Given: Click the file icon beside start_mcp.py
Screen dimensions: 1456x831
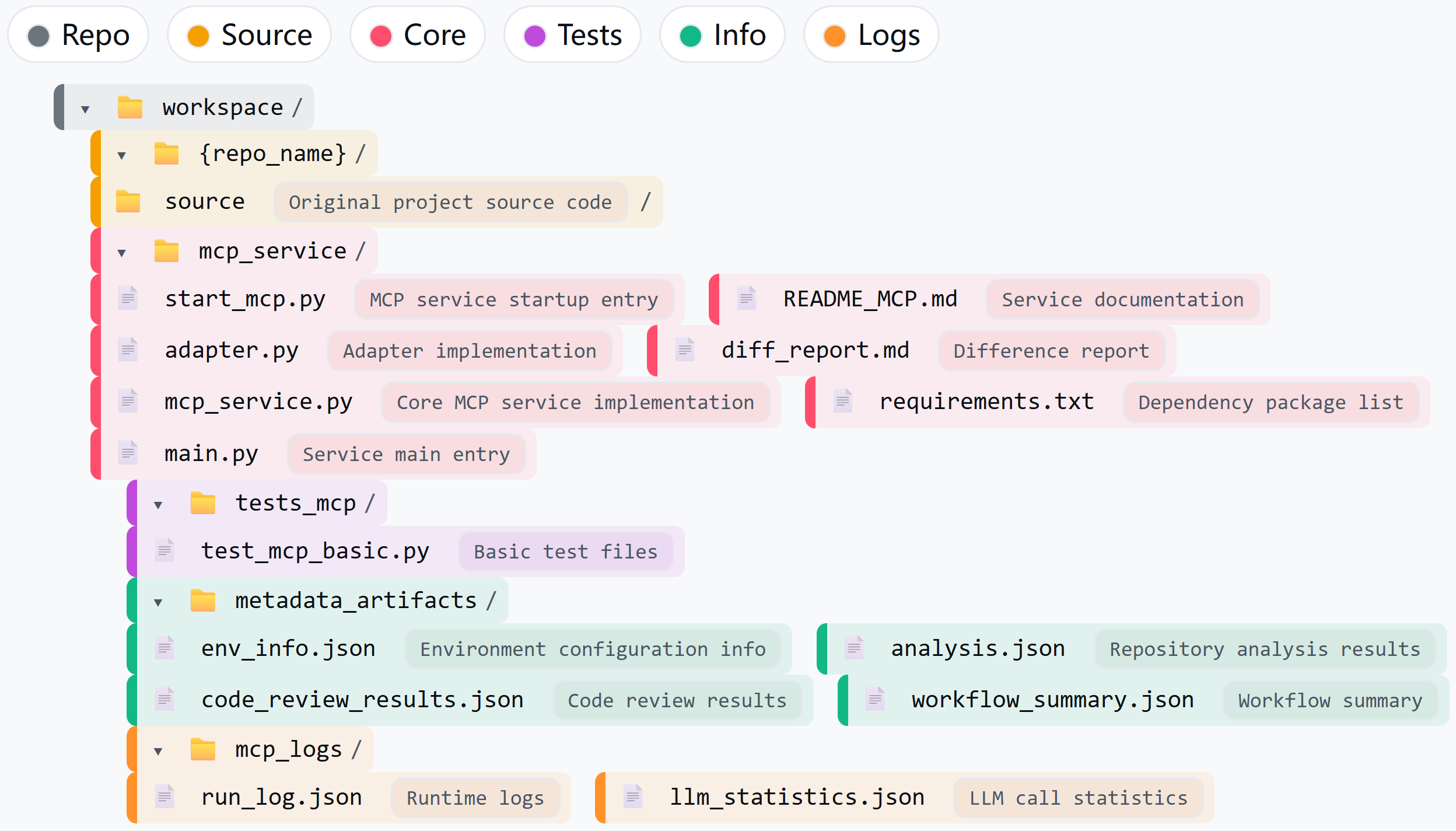Looking at the screenshot, I should click(x=128, y=298).
